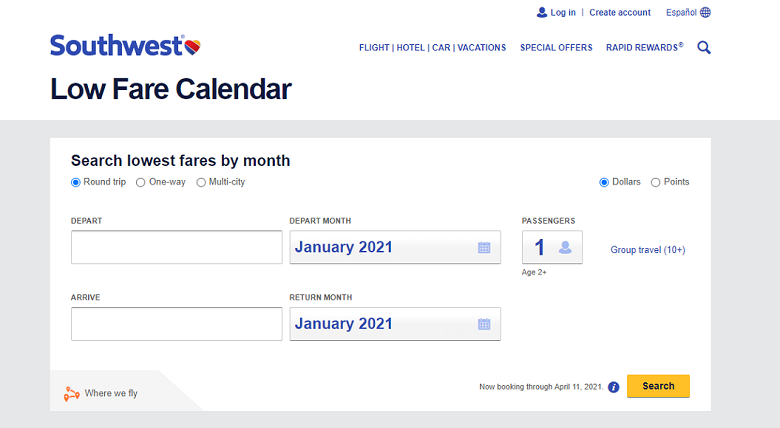Click the passenger person icon

(x=565, y=247)
